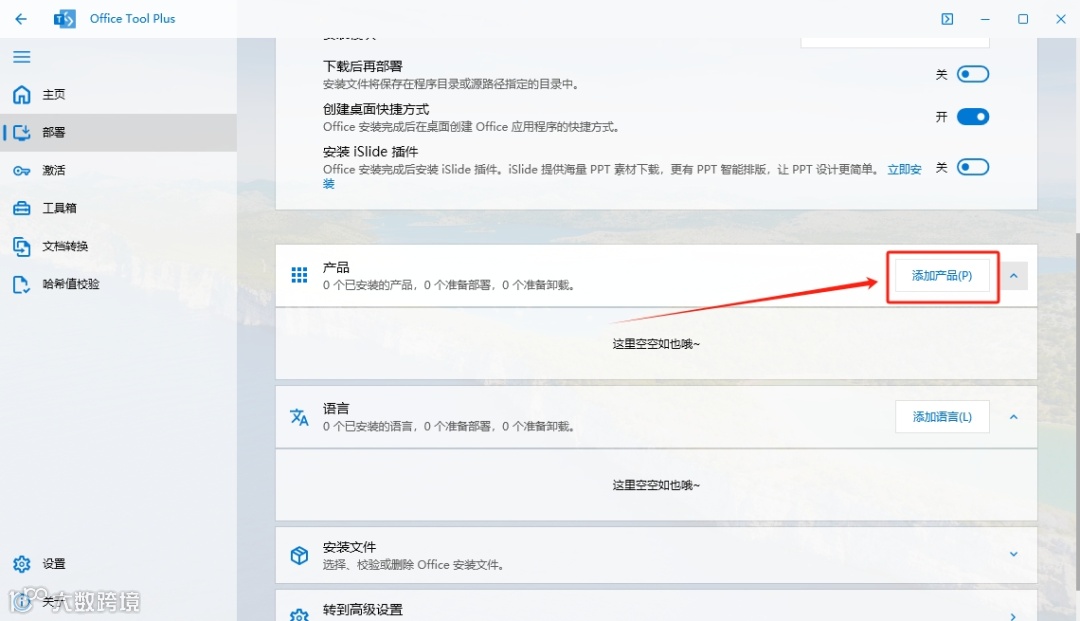Close the Office Tool Plus window

(1061, 19)
